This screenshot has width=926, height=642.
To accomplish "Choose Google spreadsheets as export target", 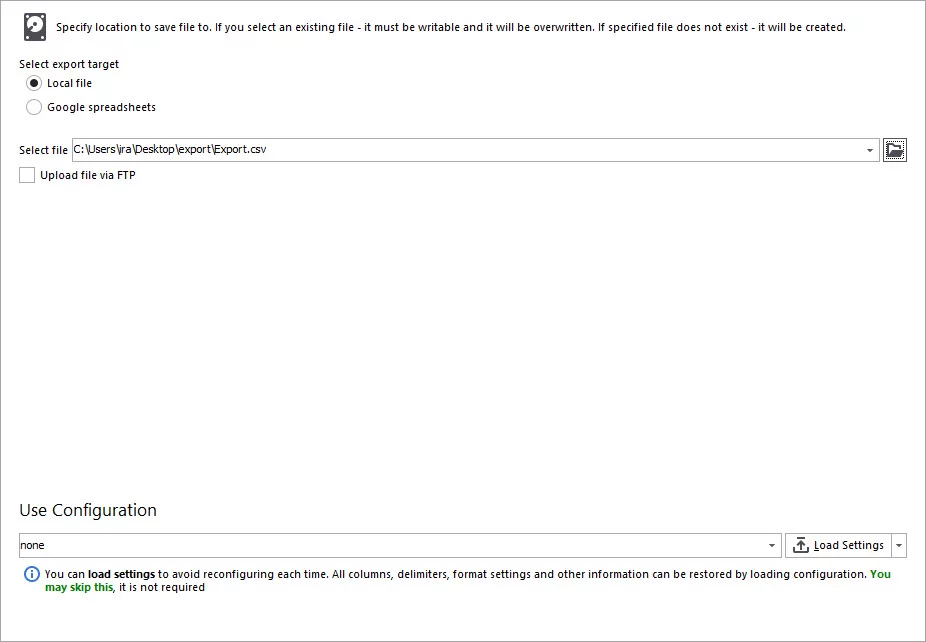I will click(x=34, y=107).
